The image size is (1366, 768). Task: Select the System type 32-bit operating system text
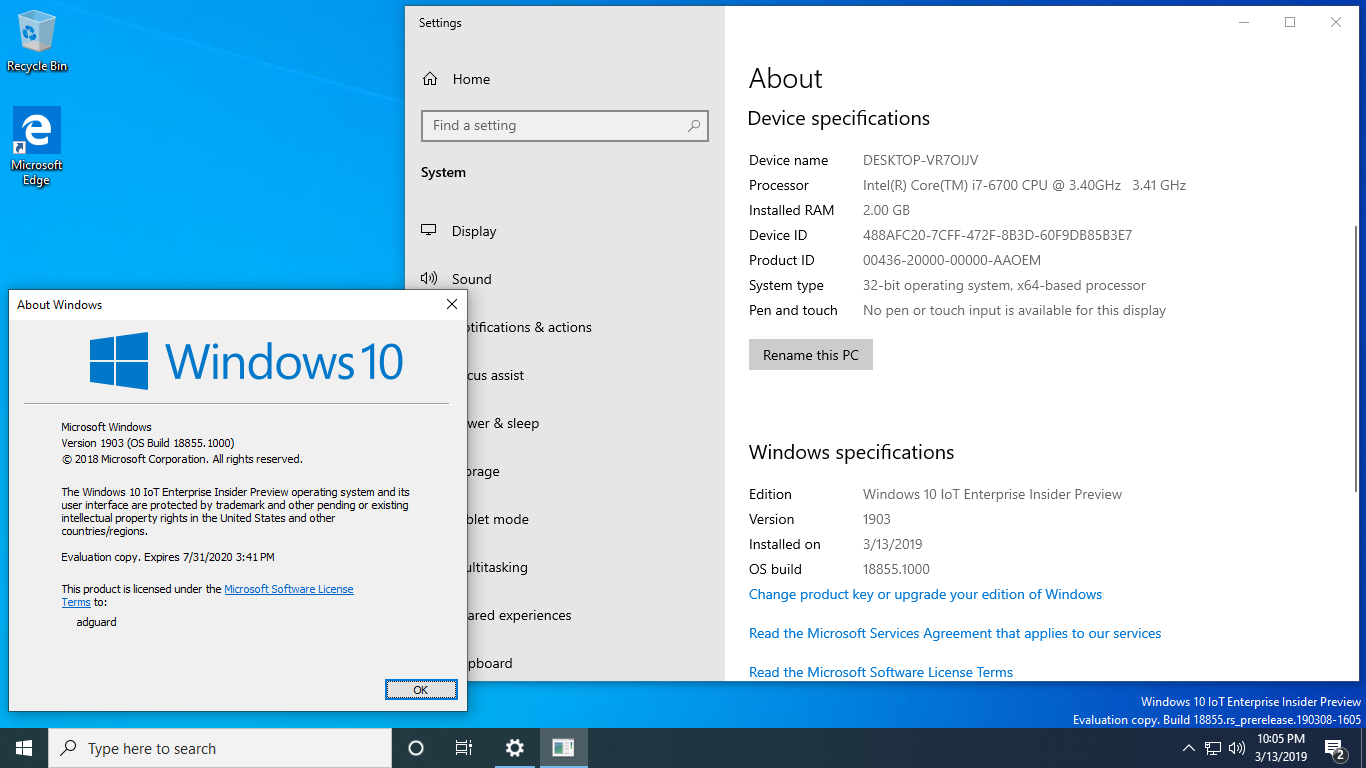(1004, 285)
